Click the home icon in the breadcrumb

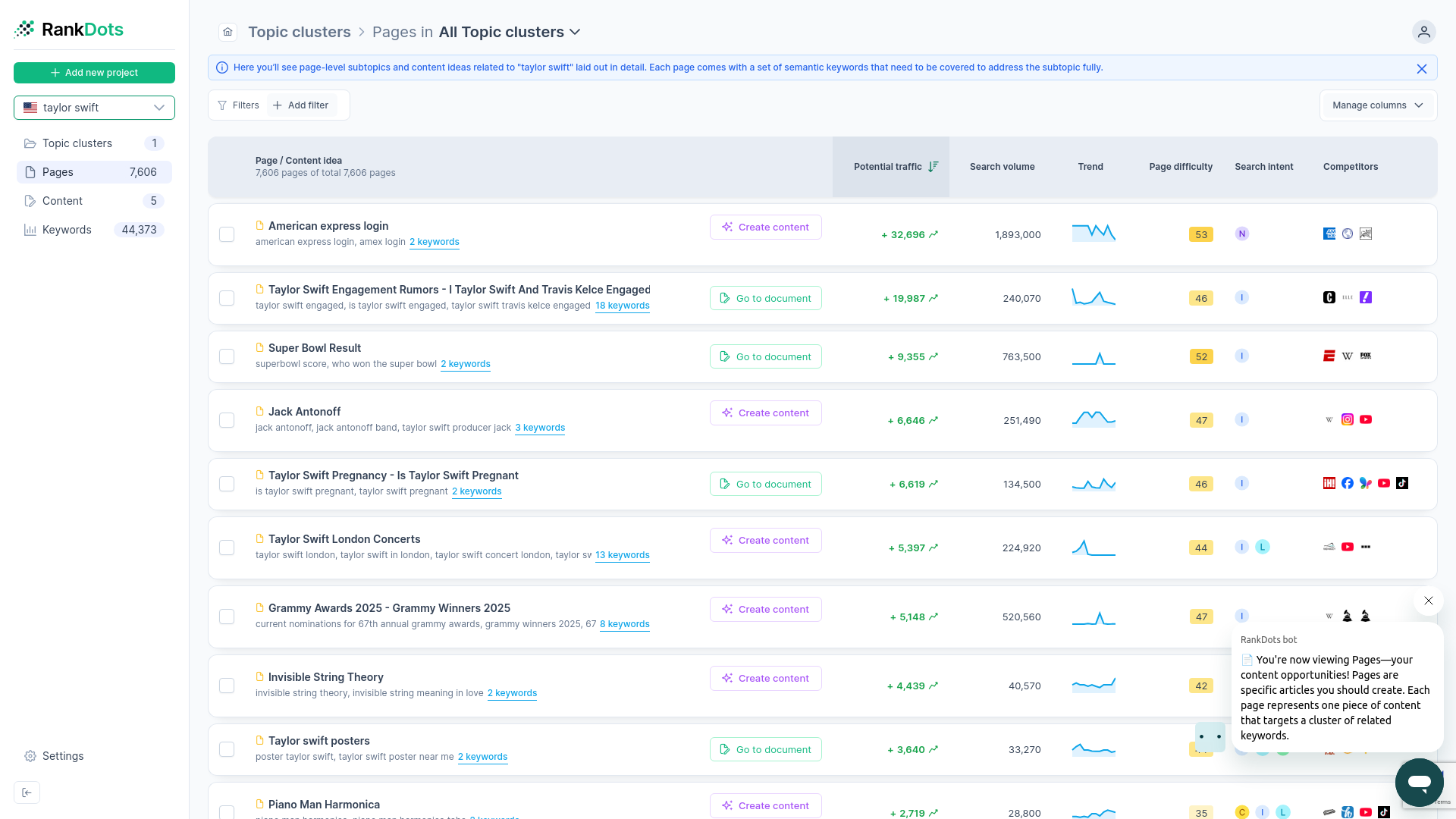227,32
